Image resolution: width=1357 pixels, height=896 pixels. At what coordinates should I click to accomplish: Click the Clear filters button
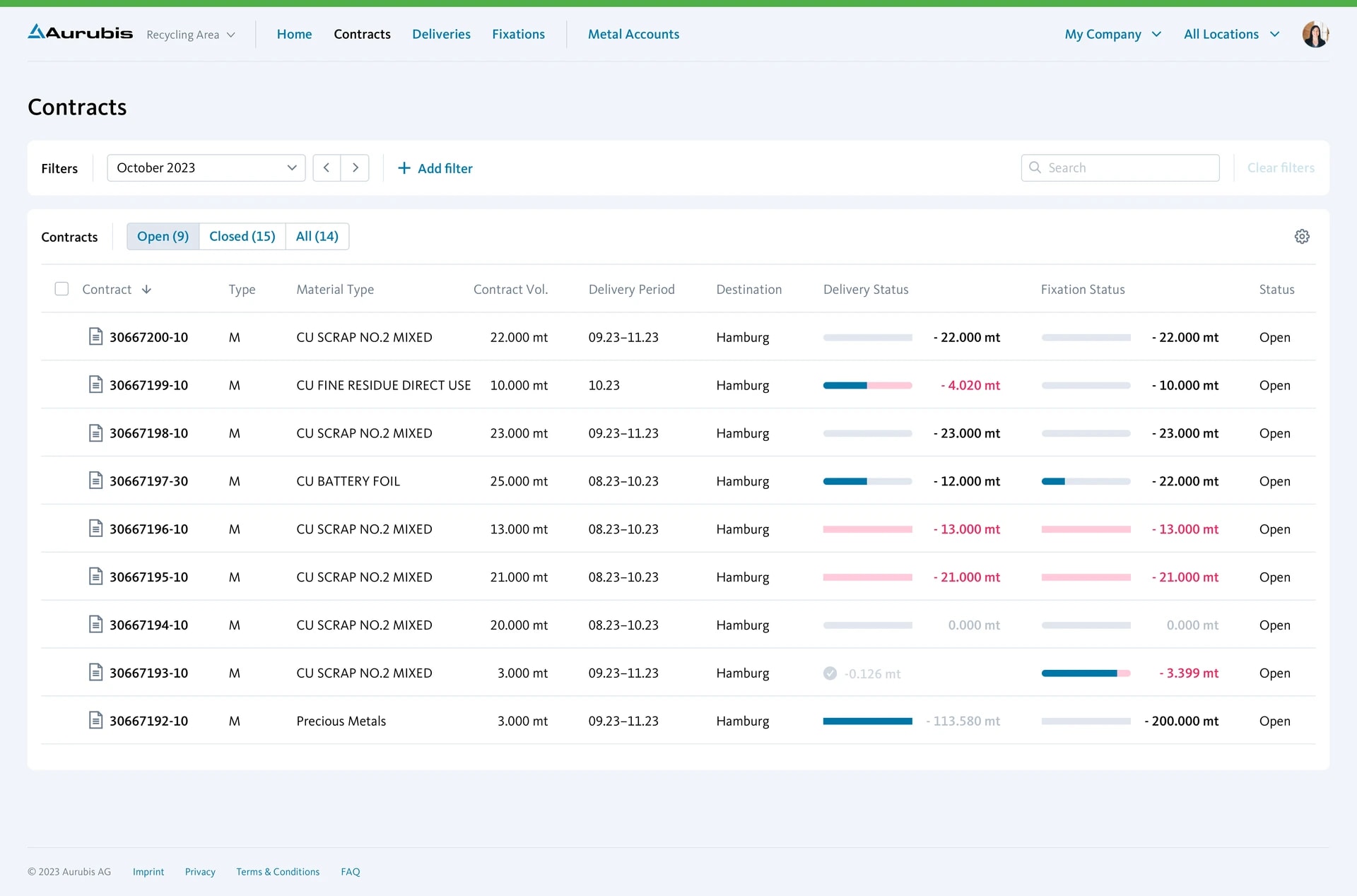1281,167
